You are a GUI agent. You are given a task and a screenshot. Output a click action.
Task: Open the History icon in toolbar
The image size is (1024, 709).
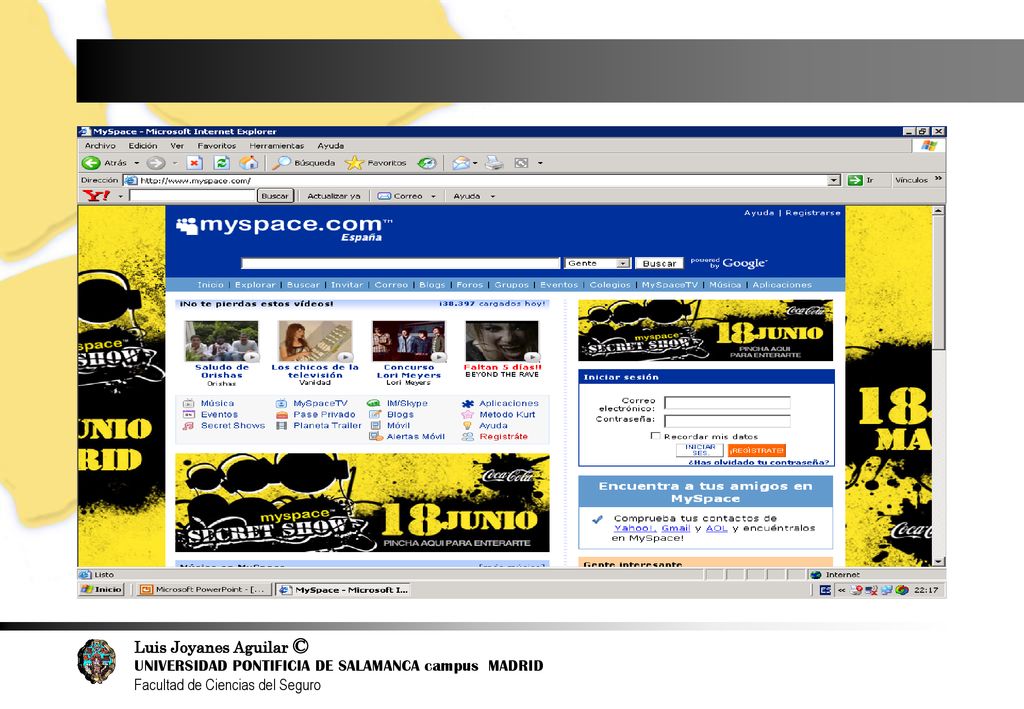point(427,163)
